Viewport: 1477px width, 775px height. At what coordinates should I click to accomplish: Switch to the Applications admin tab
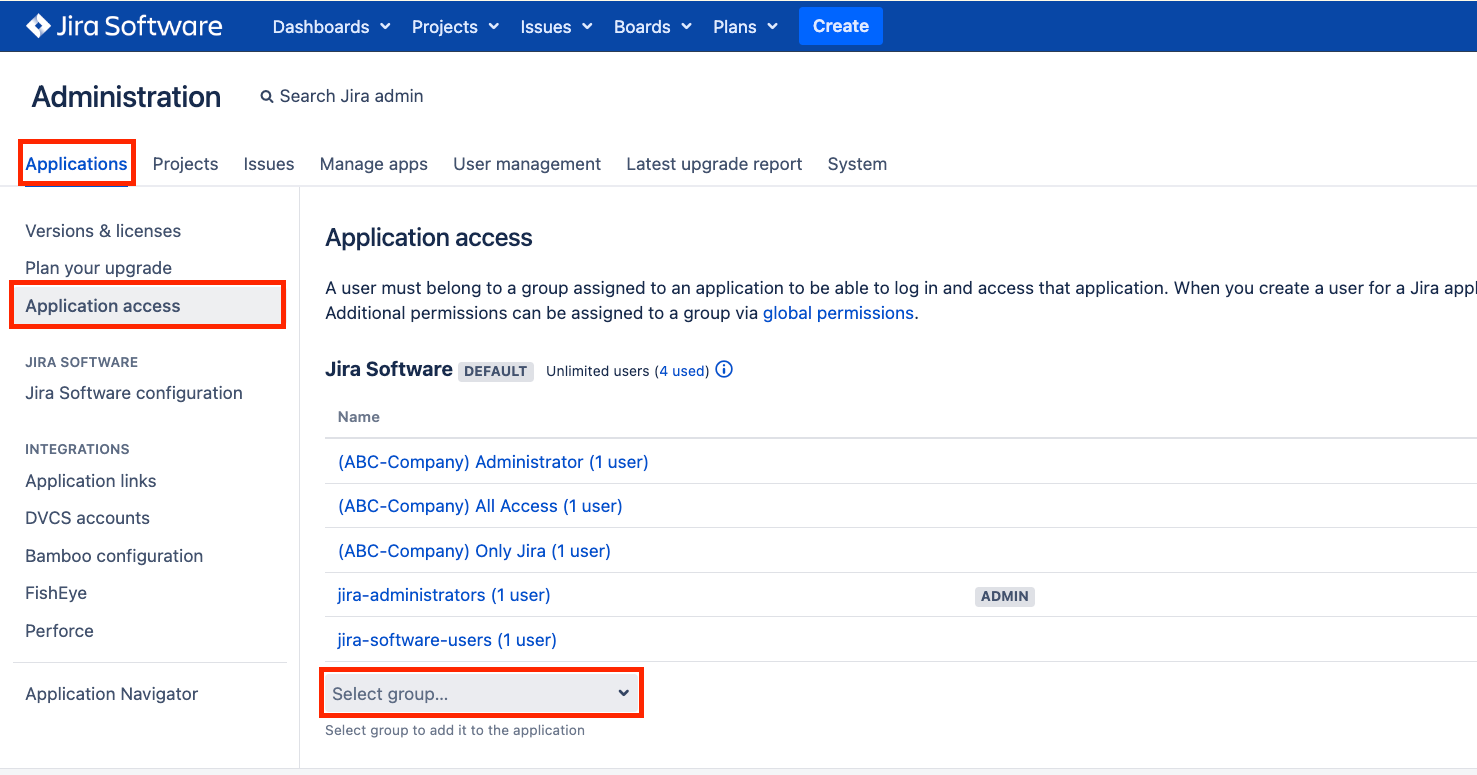(x=77, y=164)
